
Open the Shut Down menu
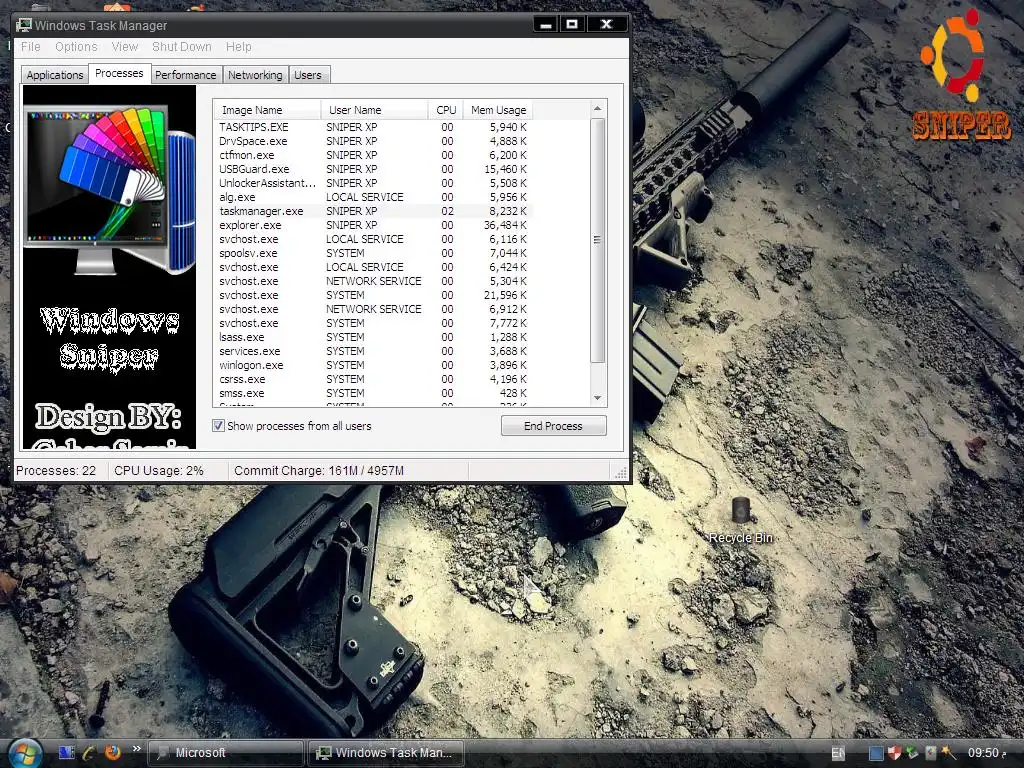(182, 47)
